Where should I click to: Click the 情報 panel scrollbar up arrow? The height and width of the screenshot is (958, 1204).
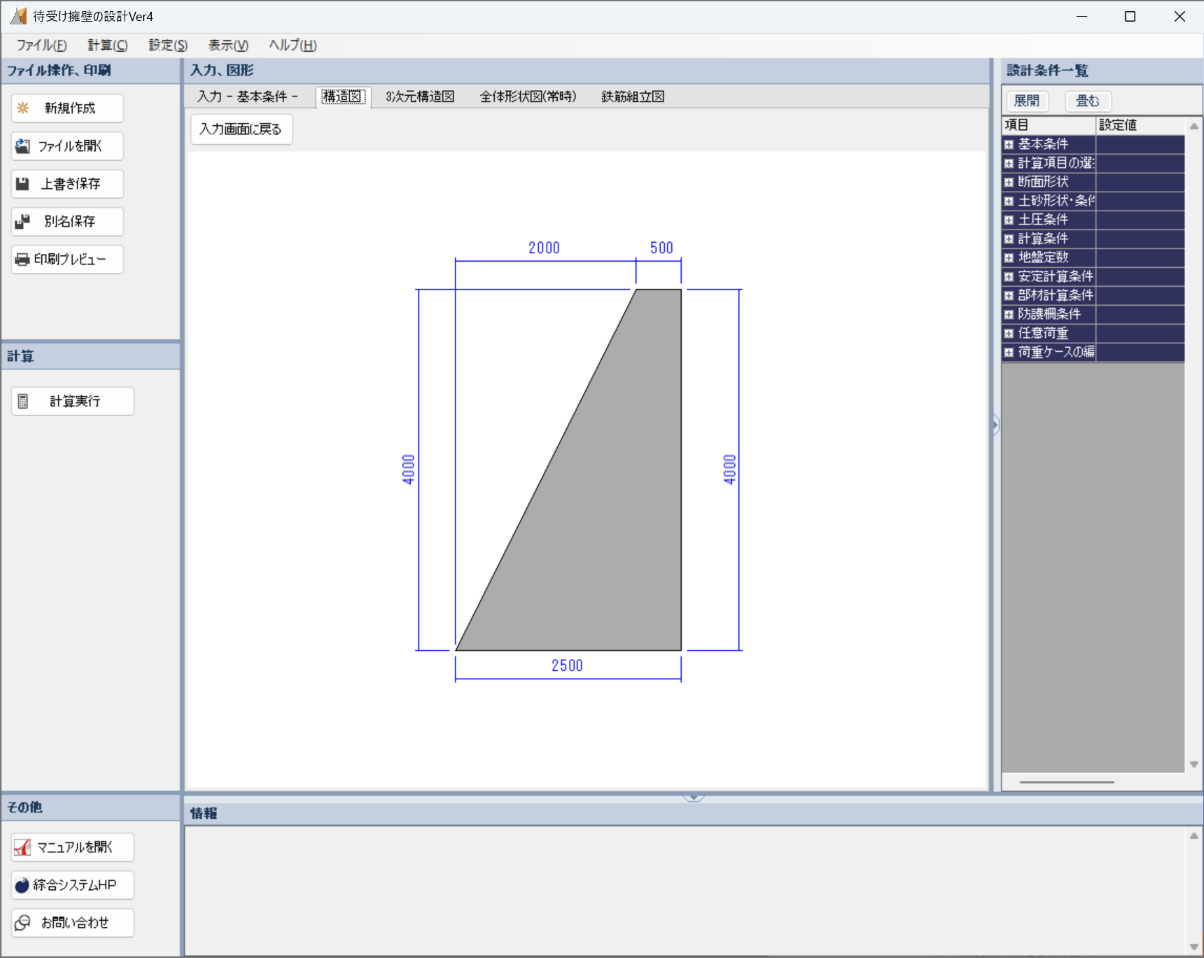coord(1193,835)
